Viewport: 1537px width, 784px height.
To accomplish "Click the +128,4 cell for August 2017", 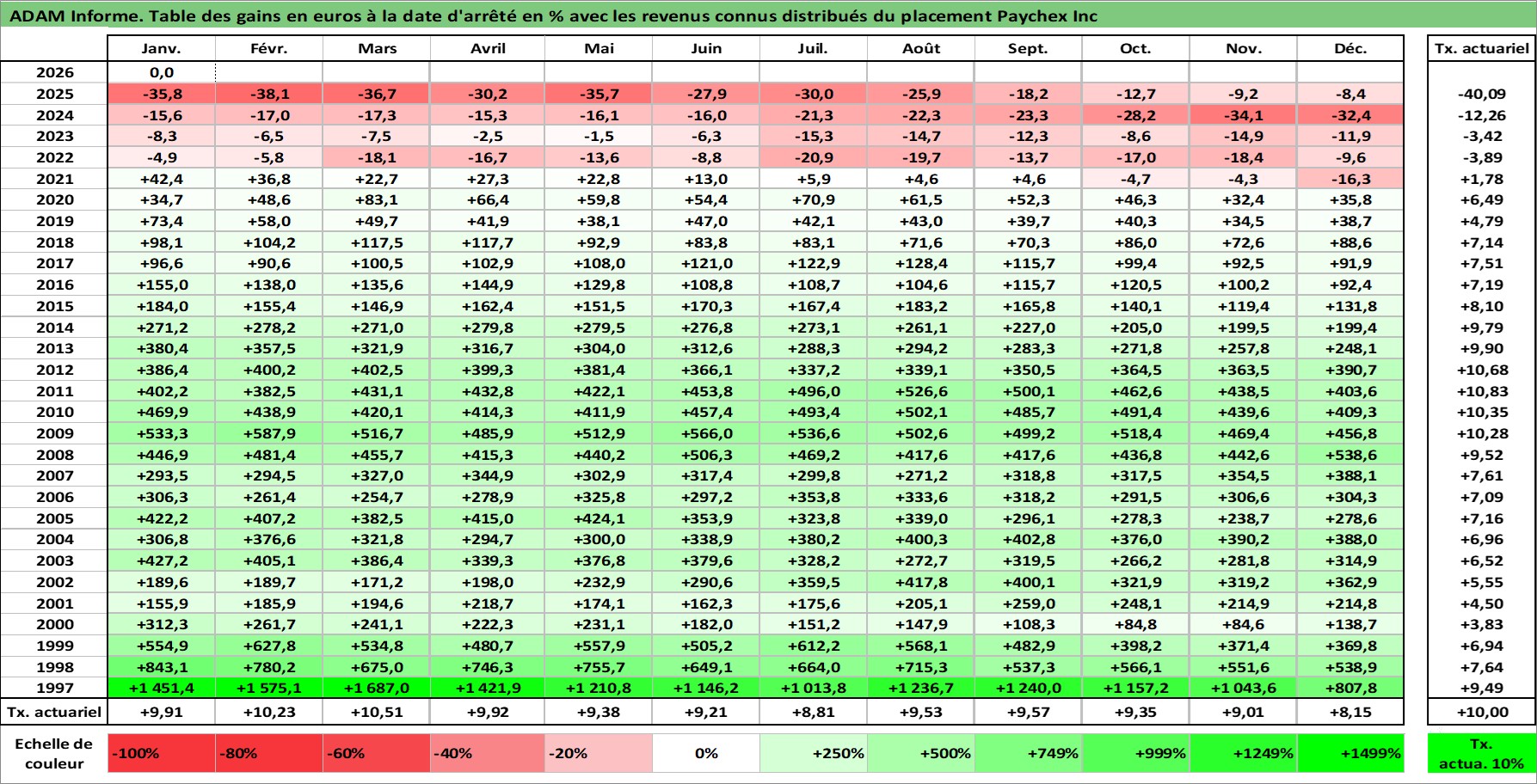I will (921, 264).
